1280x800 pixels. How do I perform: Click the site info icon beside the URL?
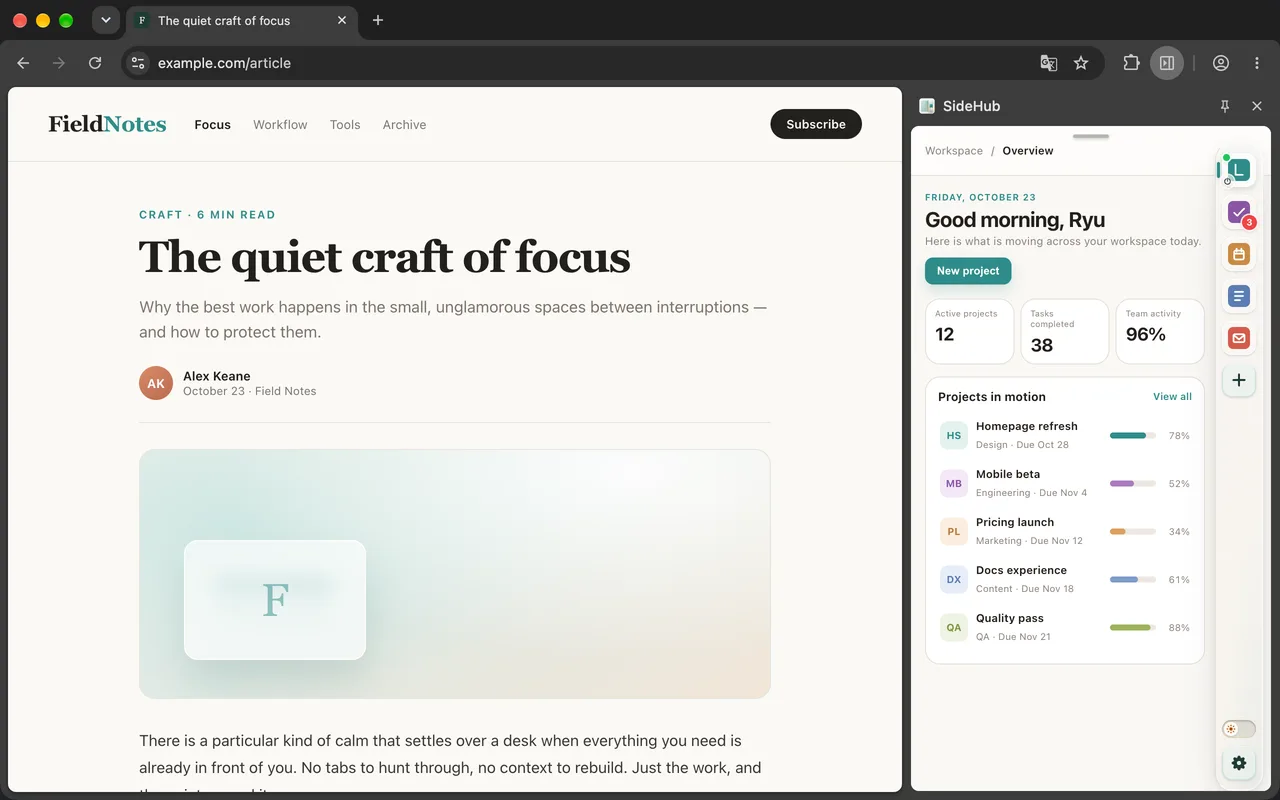[138, 63]
